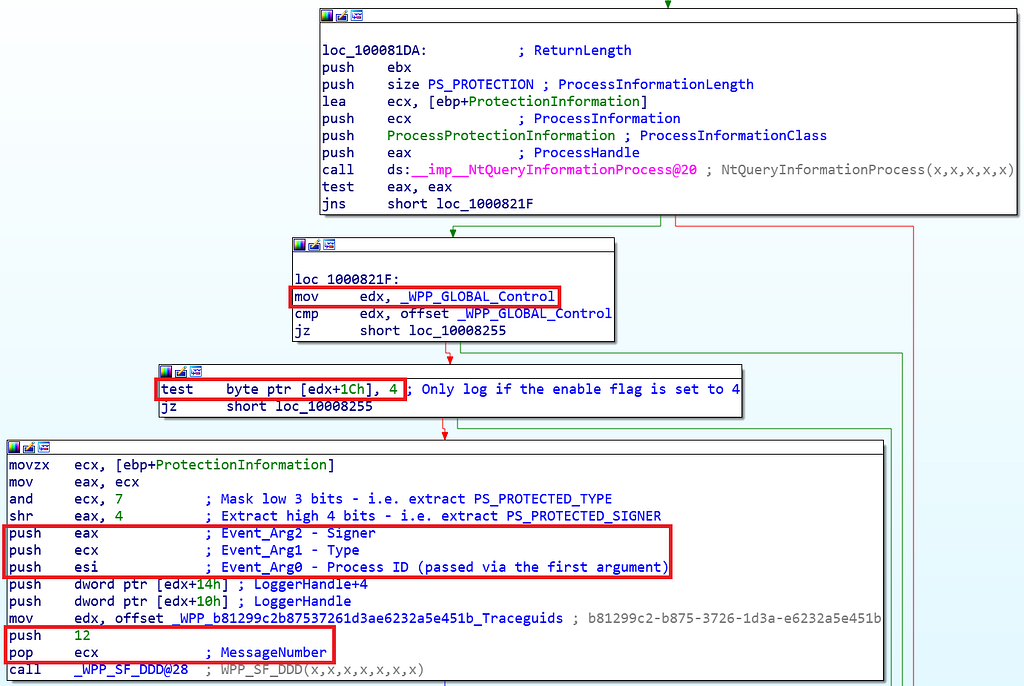The image size is (1024, 686).
Task: Select the 'mov eax, ecx' instruction
Action: click(x=74, y=482)
